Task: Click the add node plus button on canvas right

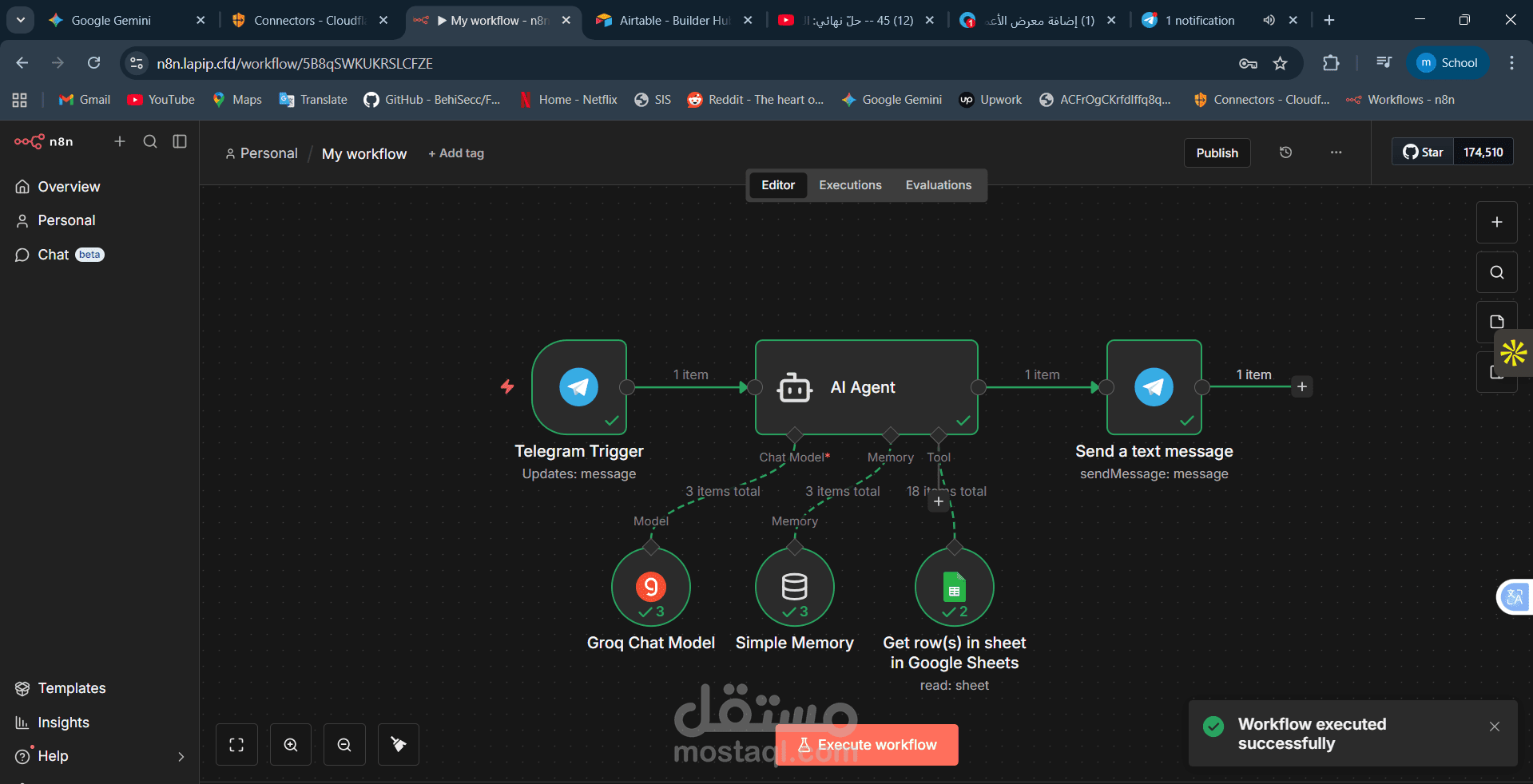Action: point(1497,222)
